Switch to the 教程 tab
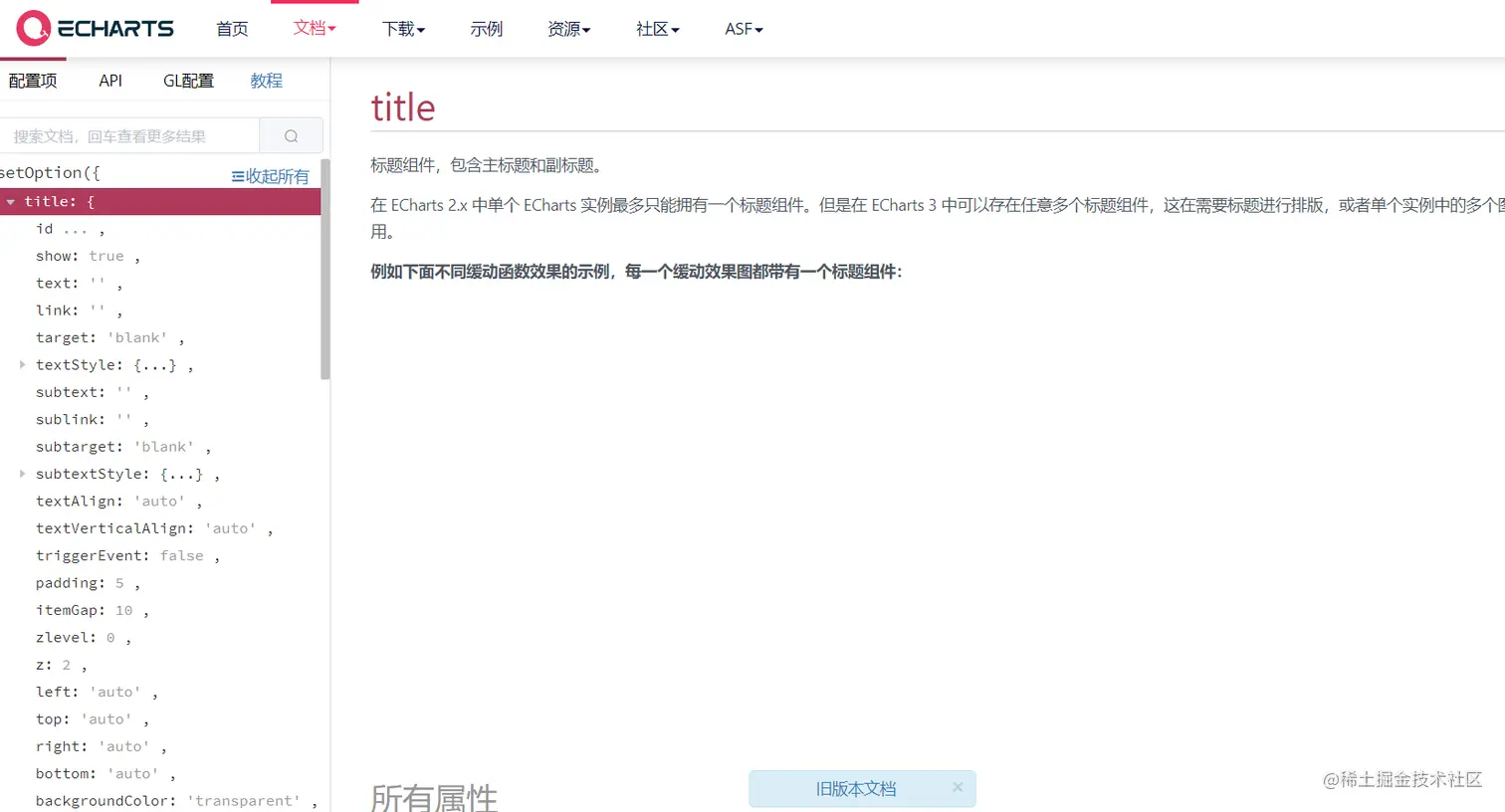 click(266, 81)
